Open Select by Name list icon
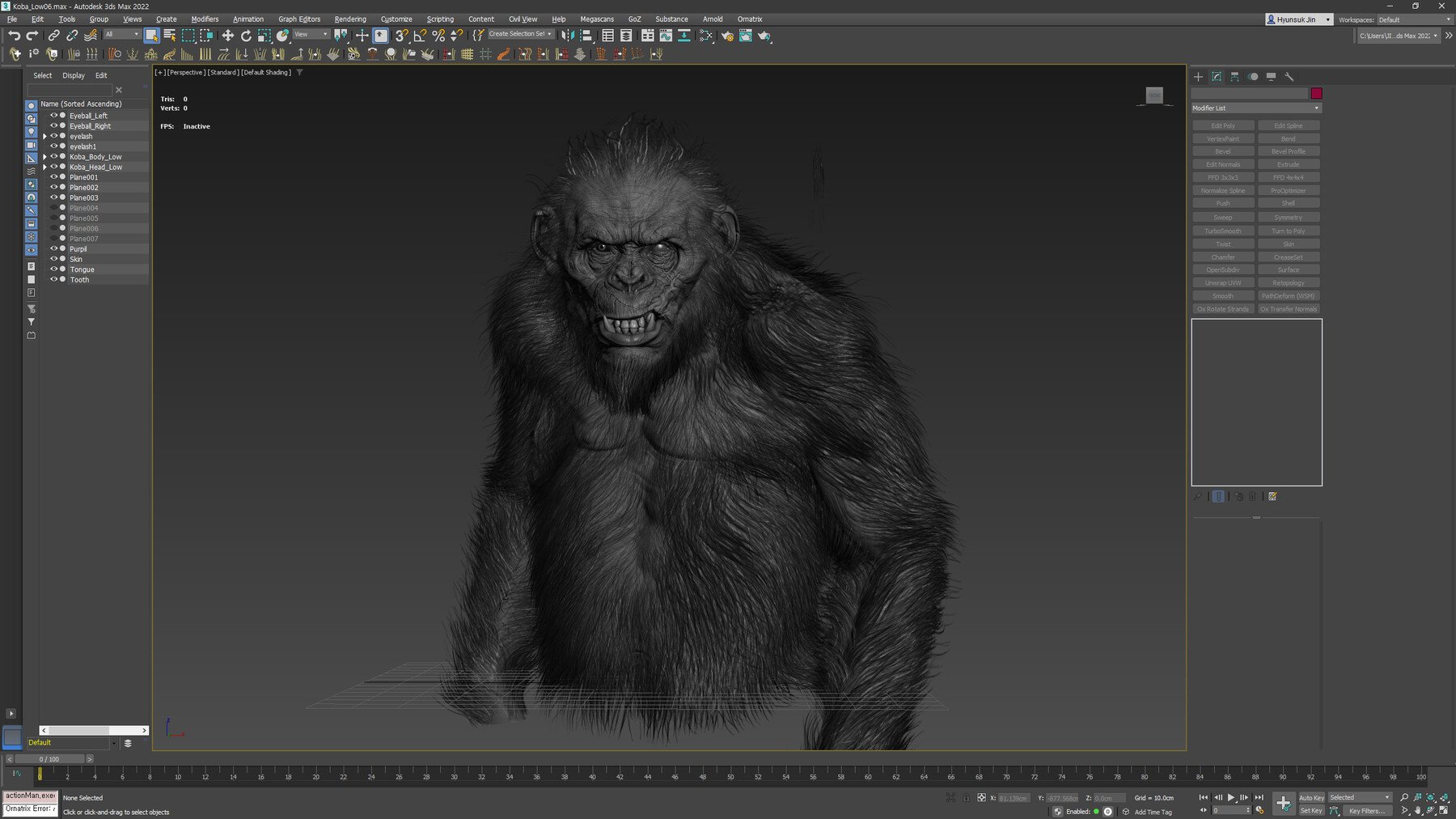 [170, 36]
